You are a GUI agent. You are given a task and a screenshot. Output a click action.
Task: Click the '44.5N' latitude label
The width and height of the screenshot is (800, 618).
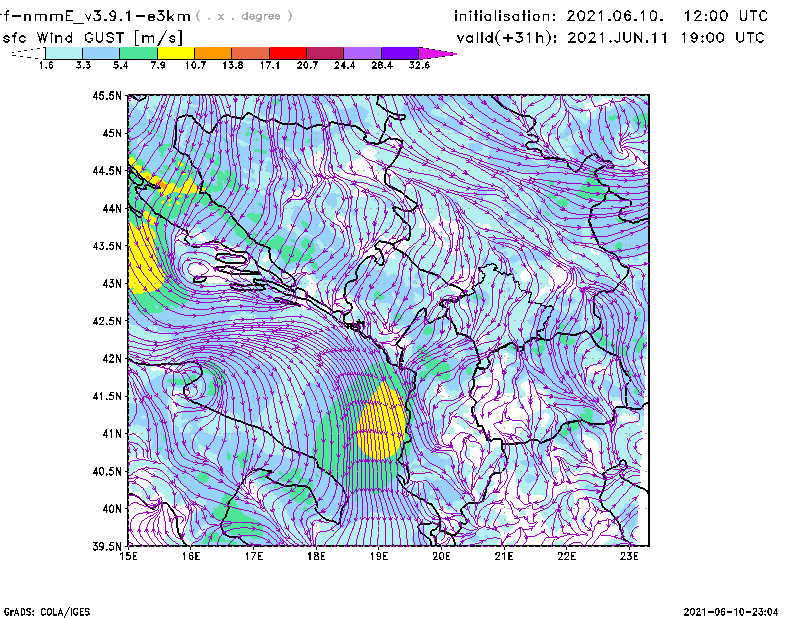click(x=107, y=170)
